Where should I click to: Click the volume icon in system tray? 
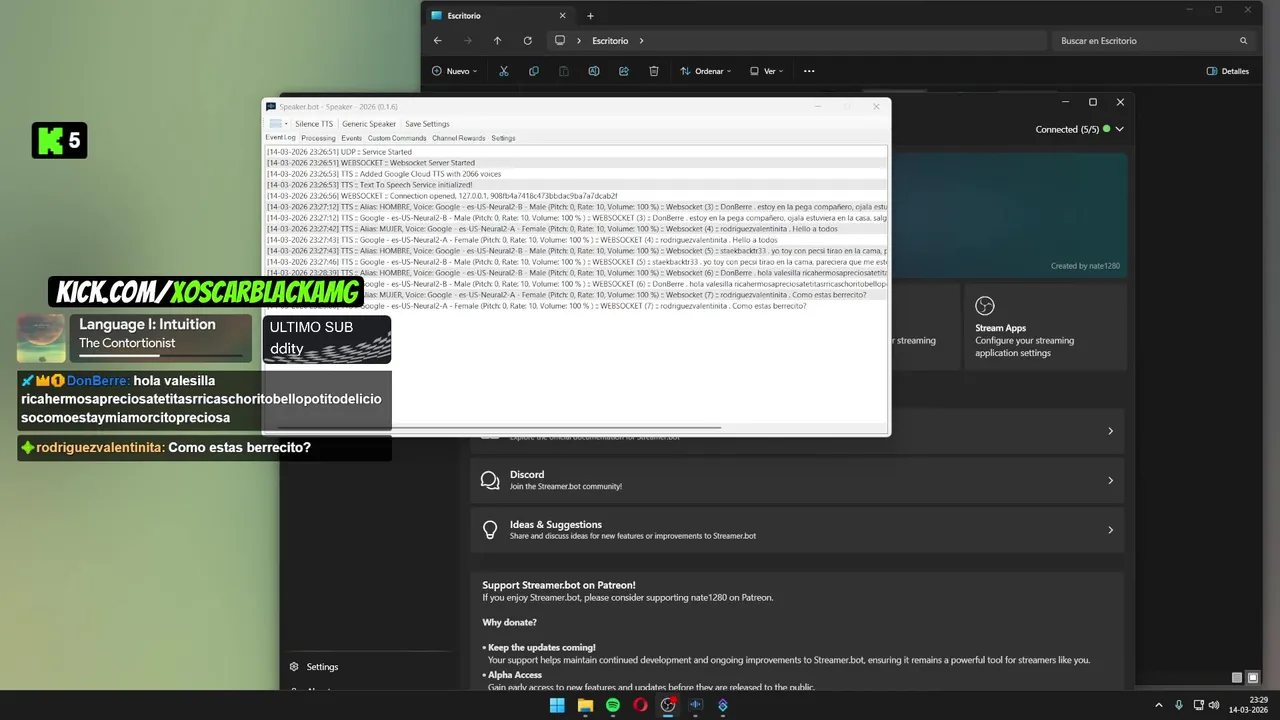(1213, 705)
